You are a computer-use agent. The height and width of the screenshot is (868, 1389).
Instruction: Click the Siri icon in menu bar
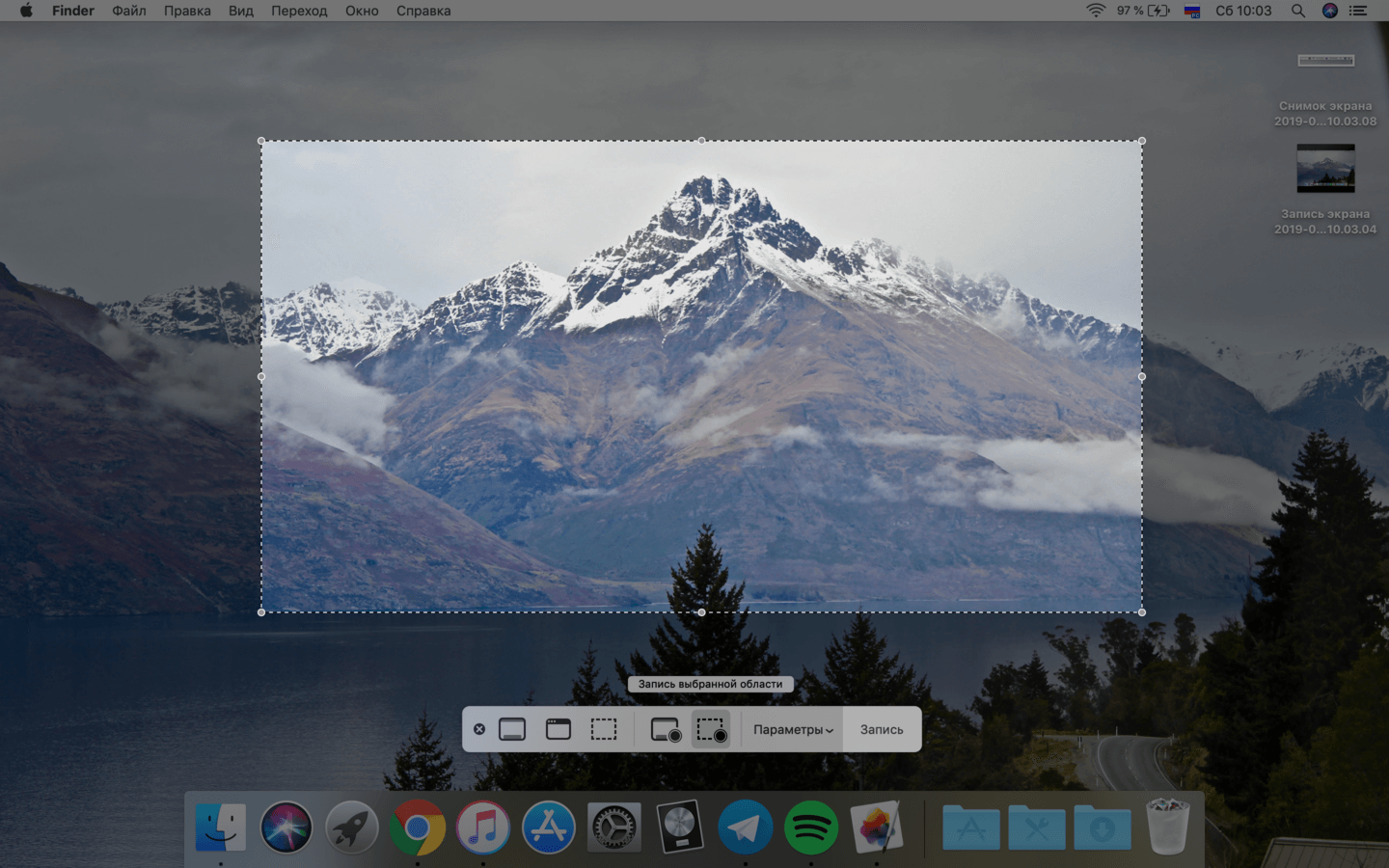(x=1330, y=11)
